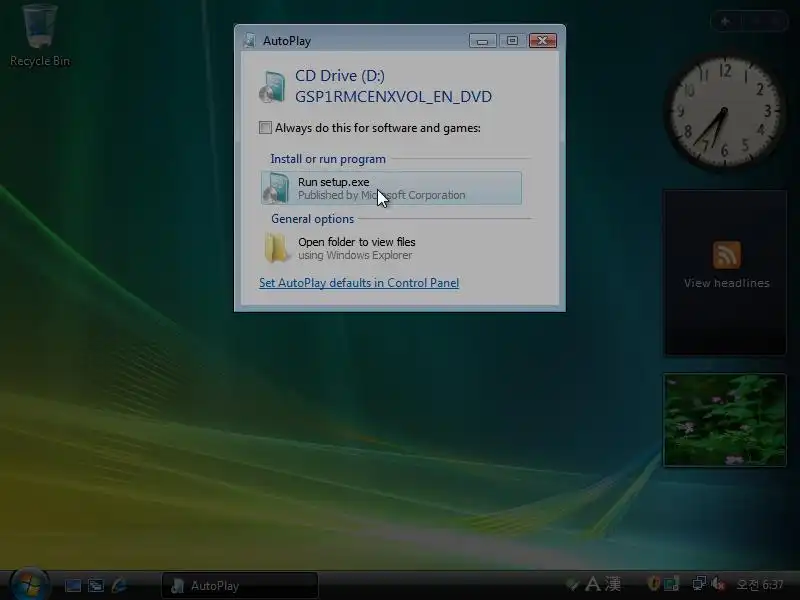Select the AutoPlay taskbar button
Image resolution: width=800 pixels, height=600 pixels.
(x=240, y=586)
